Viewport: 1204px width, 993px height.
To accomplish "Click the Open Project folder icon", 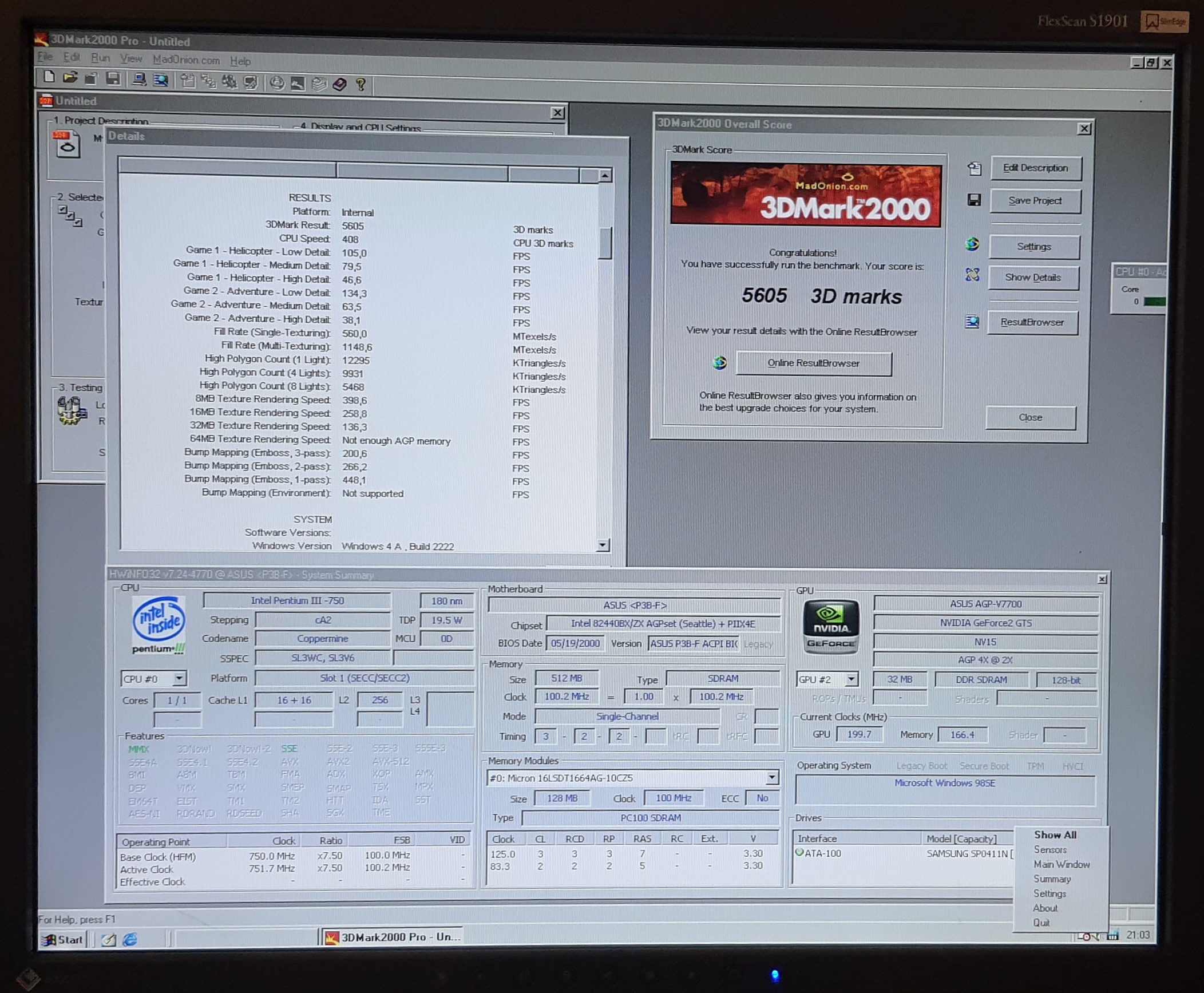I will (x=70, y=78).
